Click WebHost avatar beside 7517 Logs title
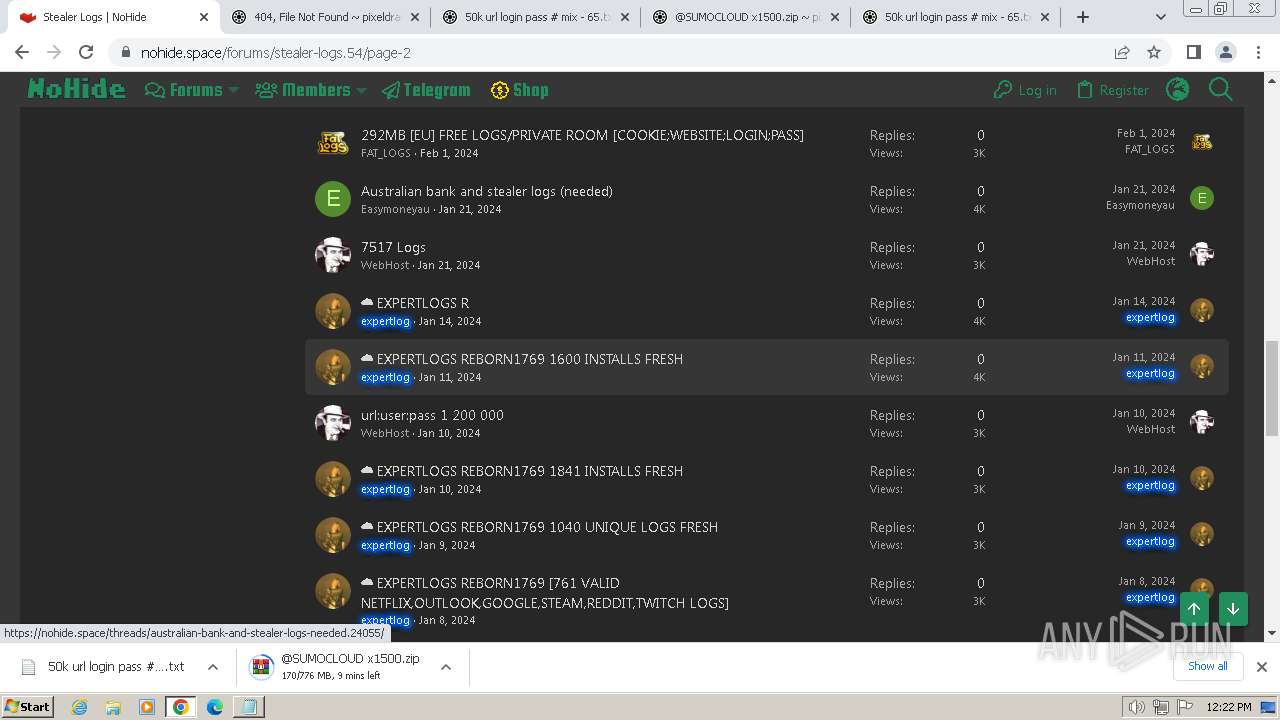The image size is (1280, 720). [333, 255]
